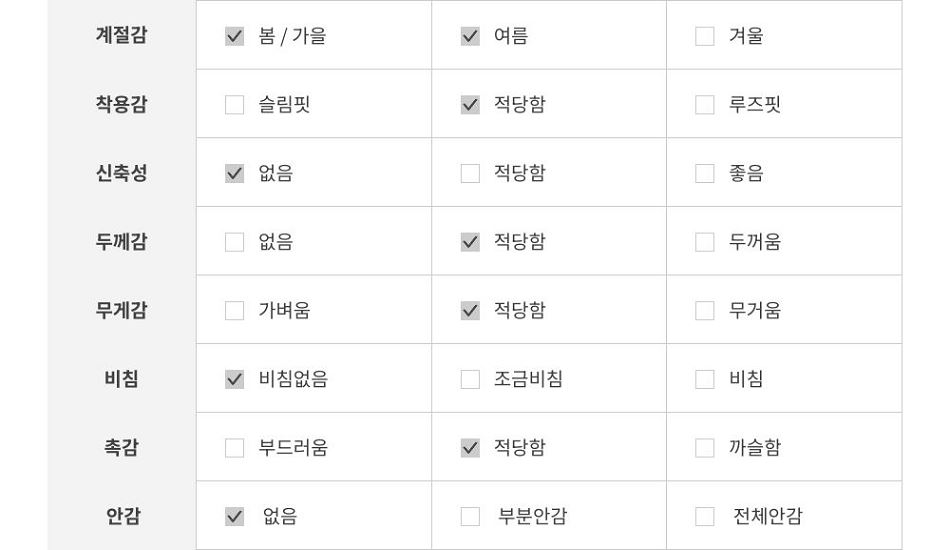Check the 부분안감 lining checkbox

[470, 517]
